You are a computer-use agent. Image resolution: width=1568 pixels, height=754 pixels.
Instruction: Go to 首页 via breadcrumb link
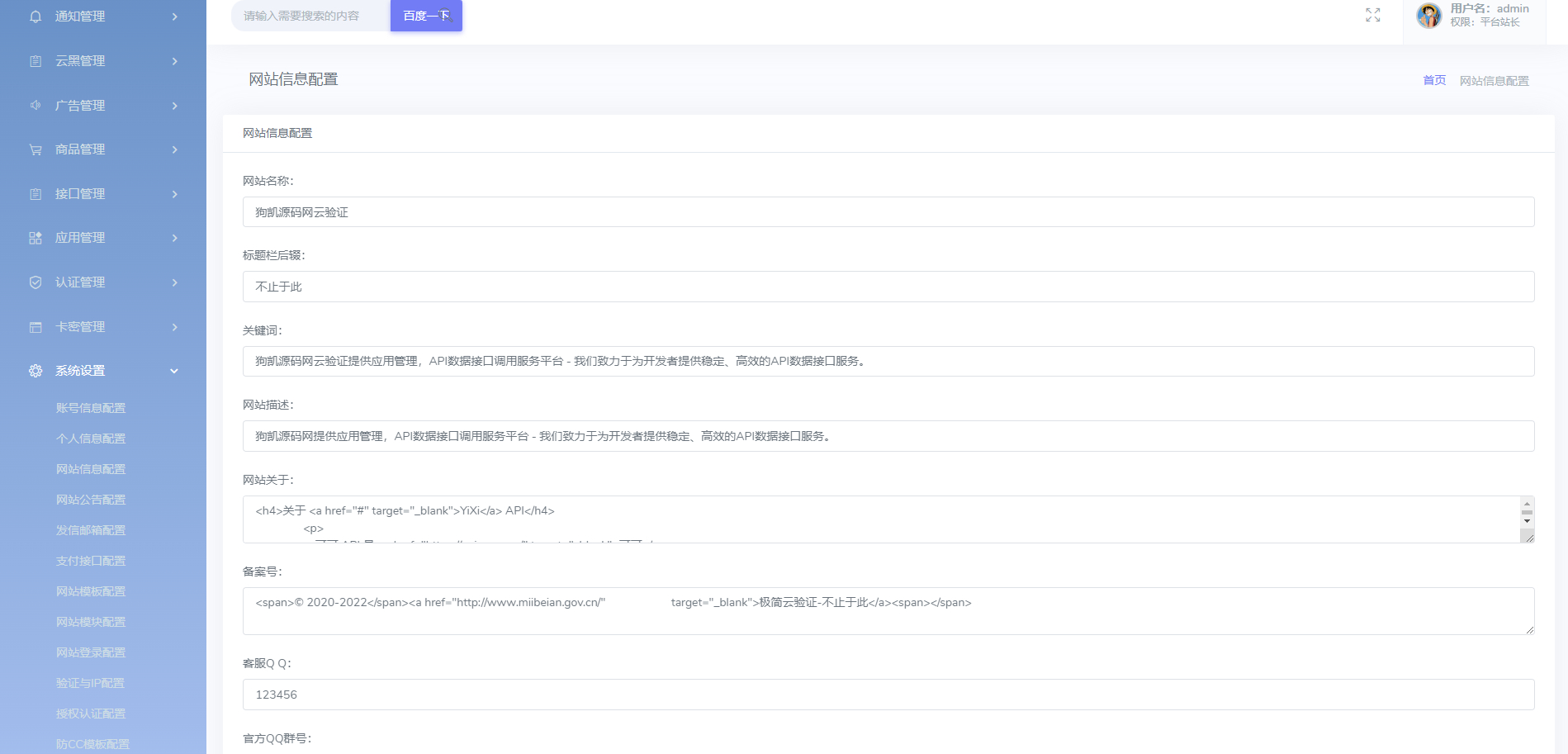pos(1434,80)
